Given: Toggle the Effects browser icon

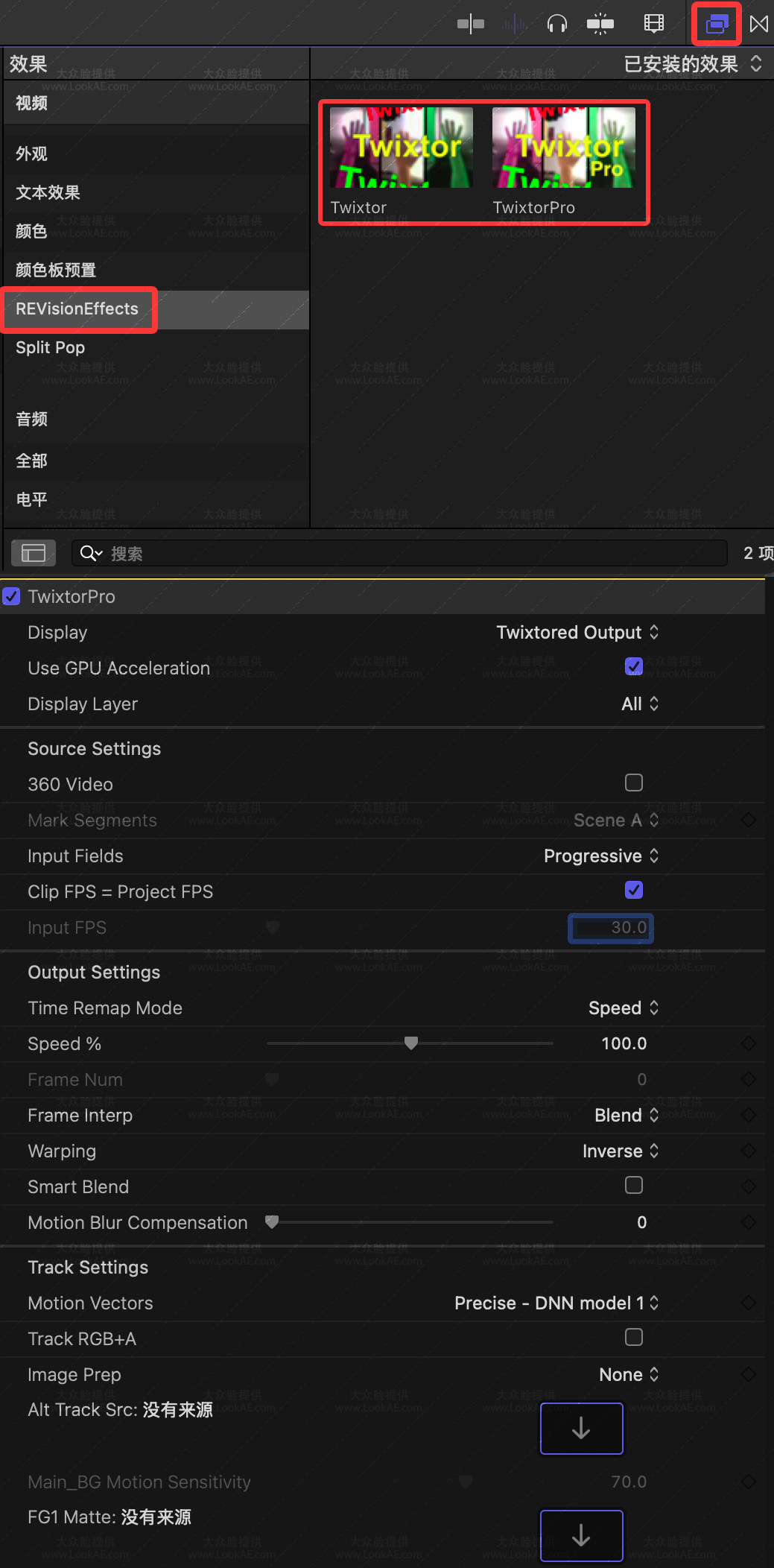Looking at the screenshot, I should click(x=717, y=24).
